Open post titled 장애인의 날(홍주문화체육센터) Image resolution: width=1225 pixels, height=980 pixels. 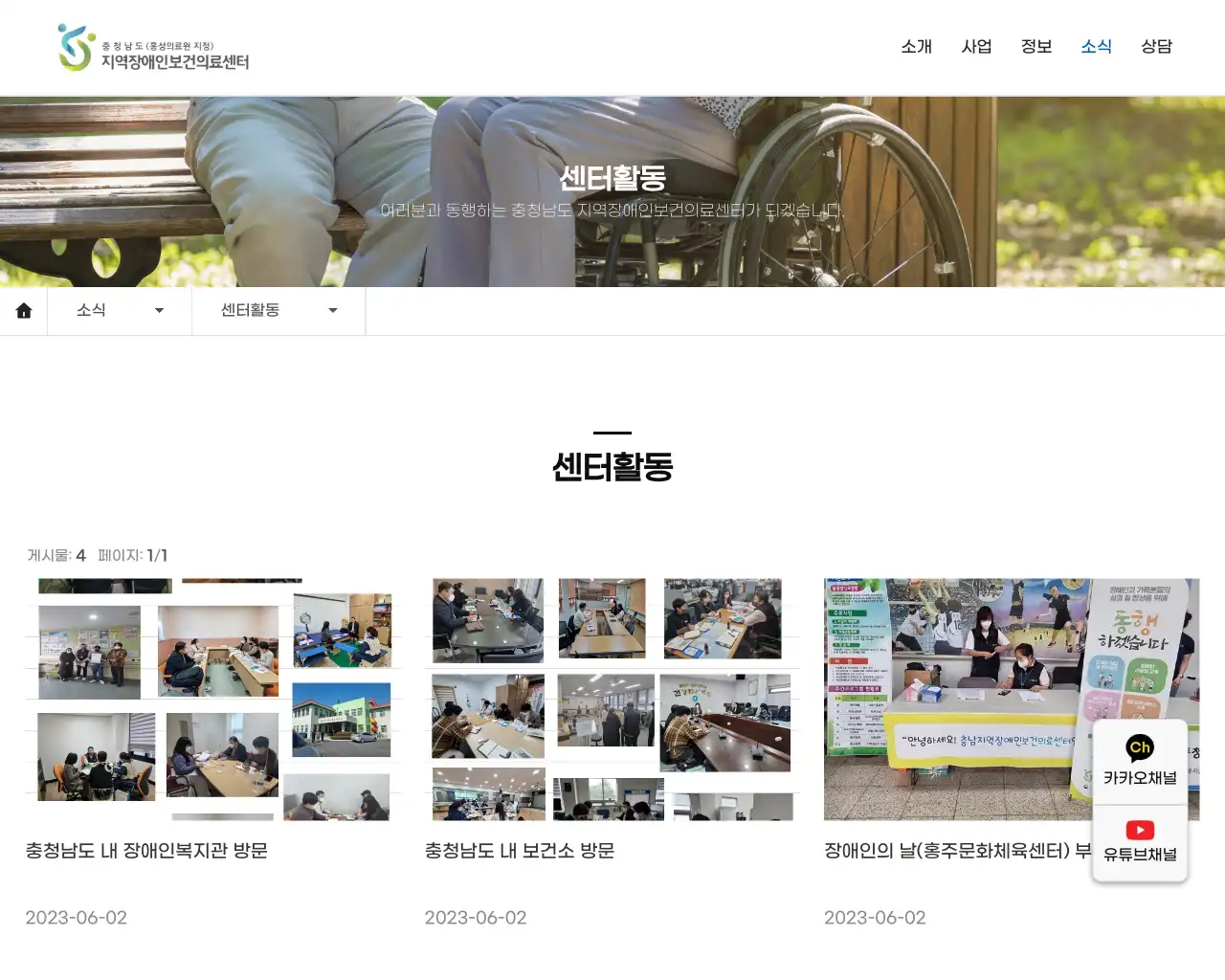(x=957, y=850)
